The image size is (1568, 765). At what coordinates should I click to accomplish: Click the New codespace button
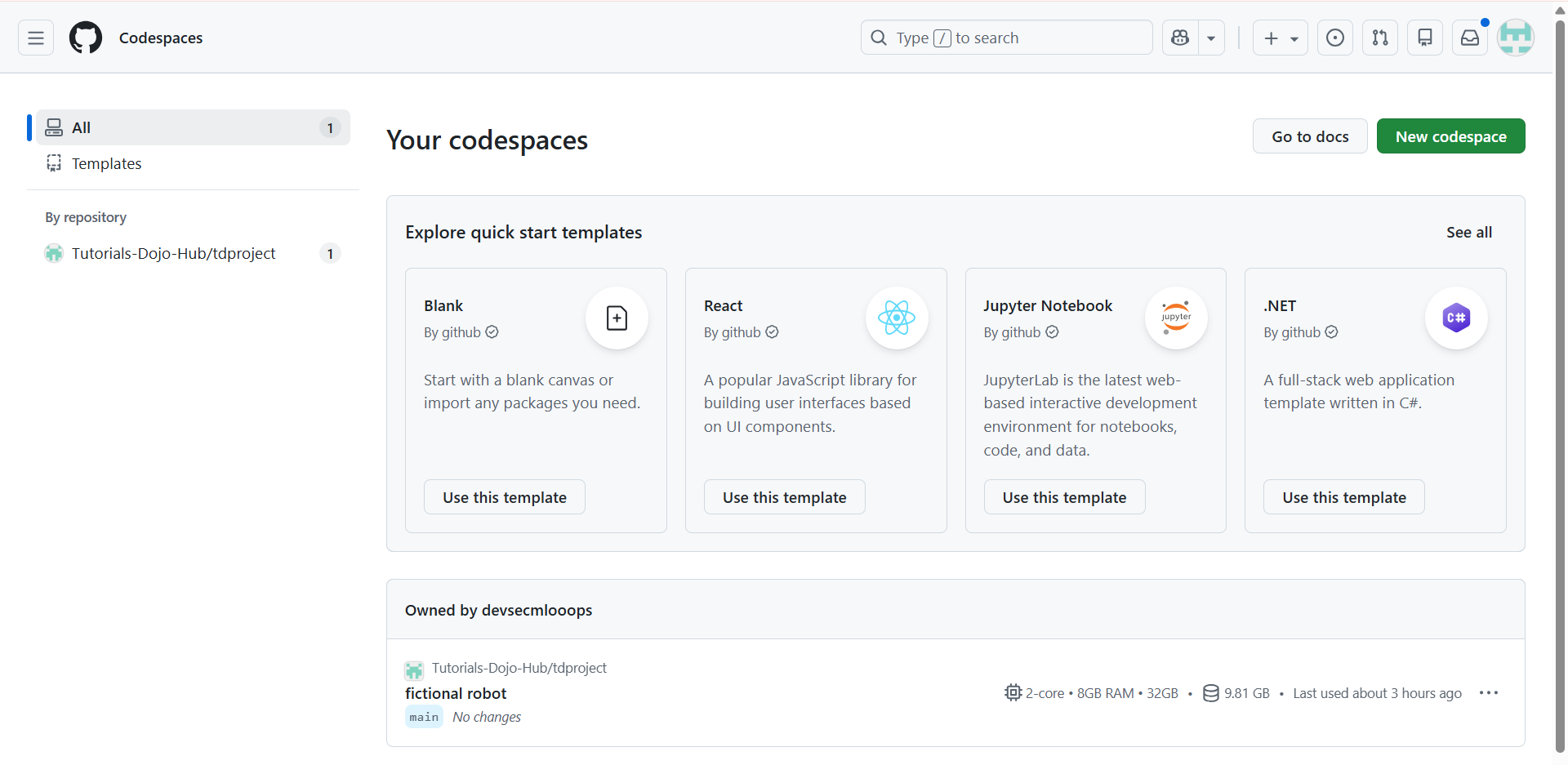point(1451,136)
